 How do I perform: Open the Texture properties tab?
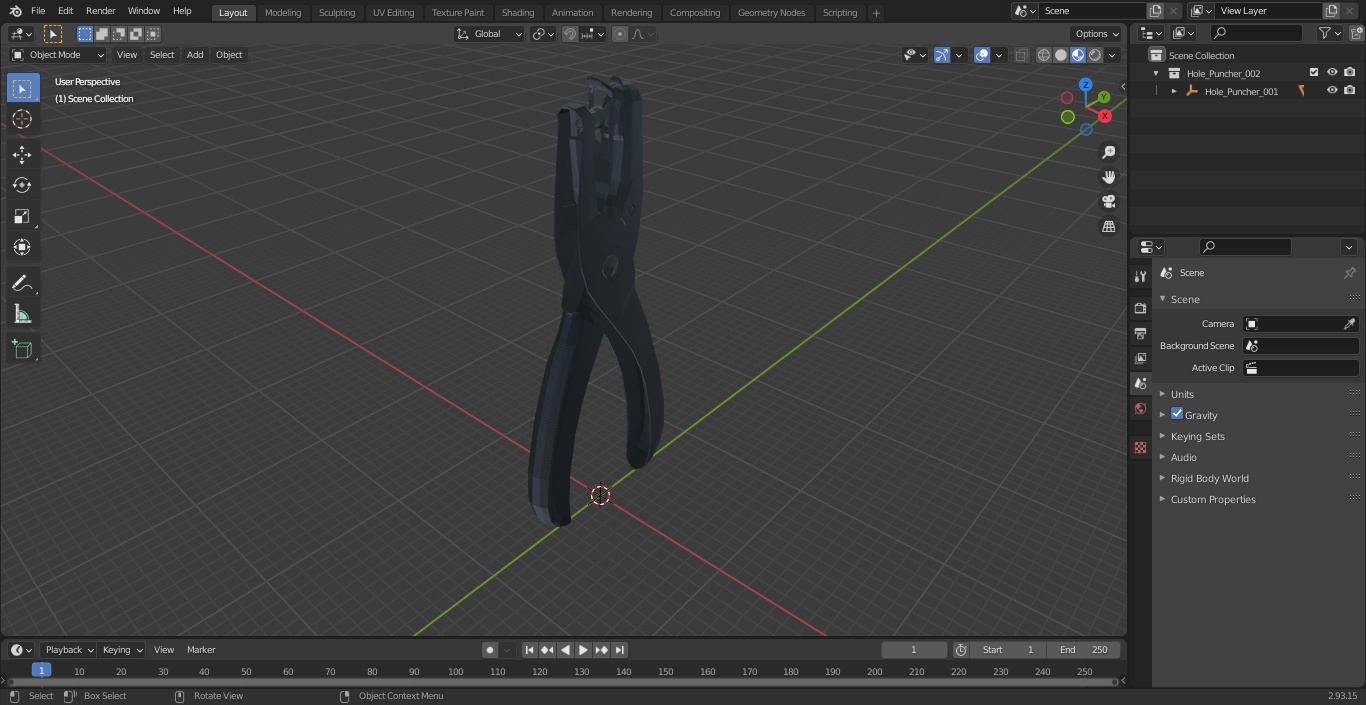tap(1140, 448)
